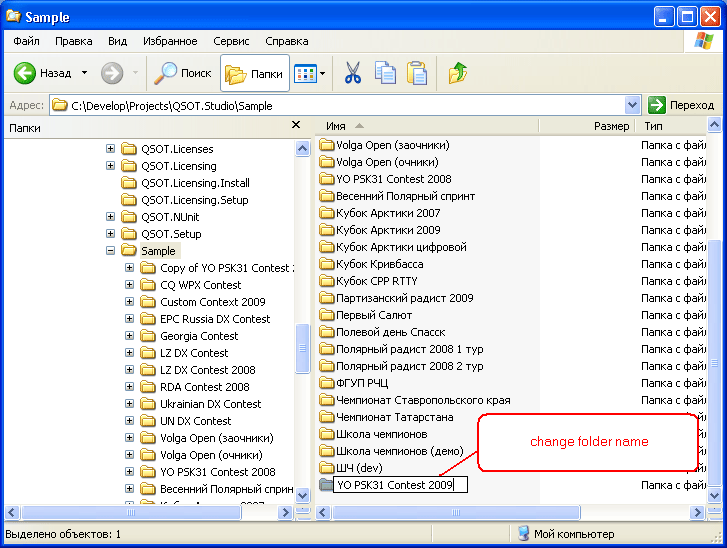Collapse the Sample folder tree node
The width and height of the screenshot is (727, 548).
[110, 251]
